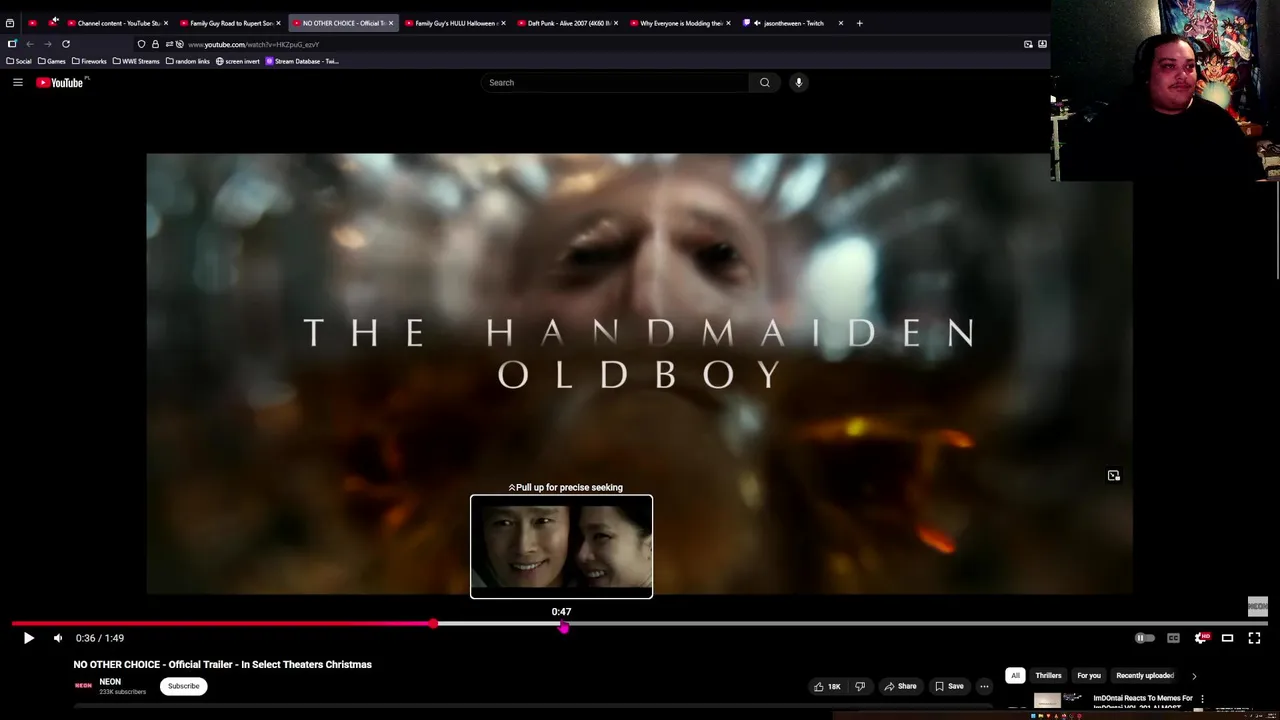The height and width of the screenshot is (720, 1280).
Task: Like the video (18K thumbs up)
Action: 827,686
